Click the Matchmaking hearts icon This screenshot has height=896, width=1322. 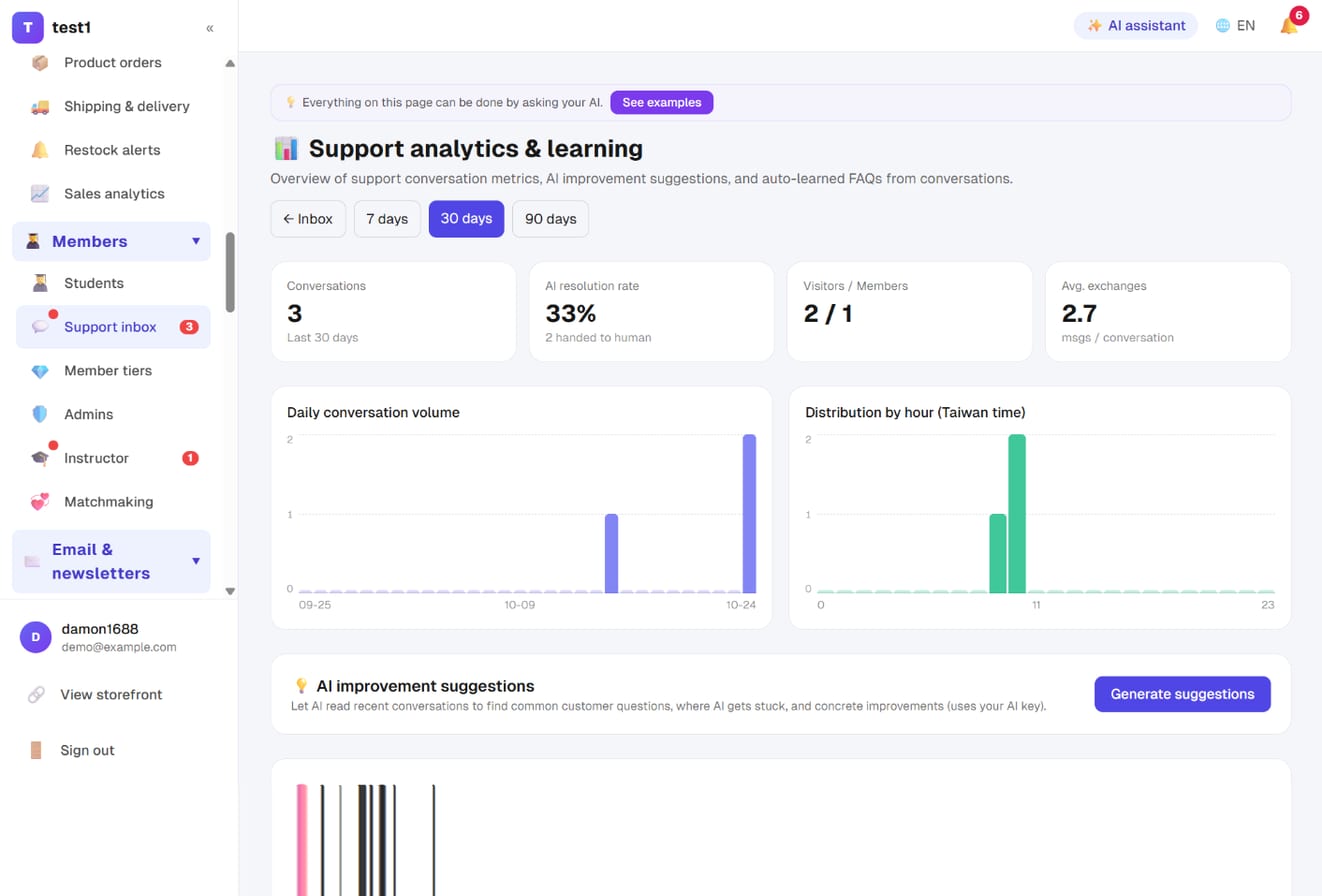click(40, 502)
